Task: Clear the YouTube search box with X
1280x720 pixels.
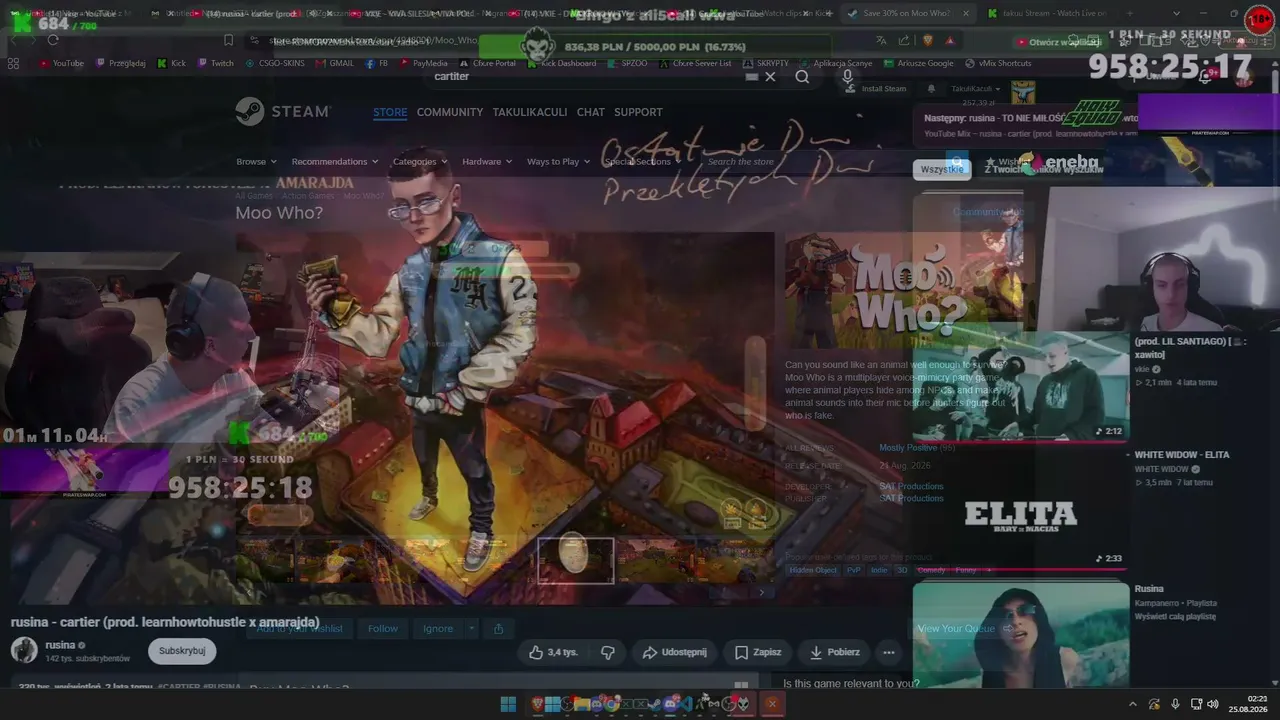Action: click(770, 77)
